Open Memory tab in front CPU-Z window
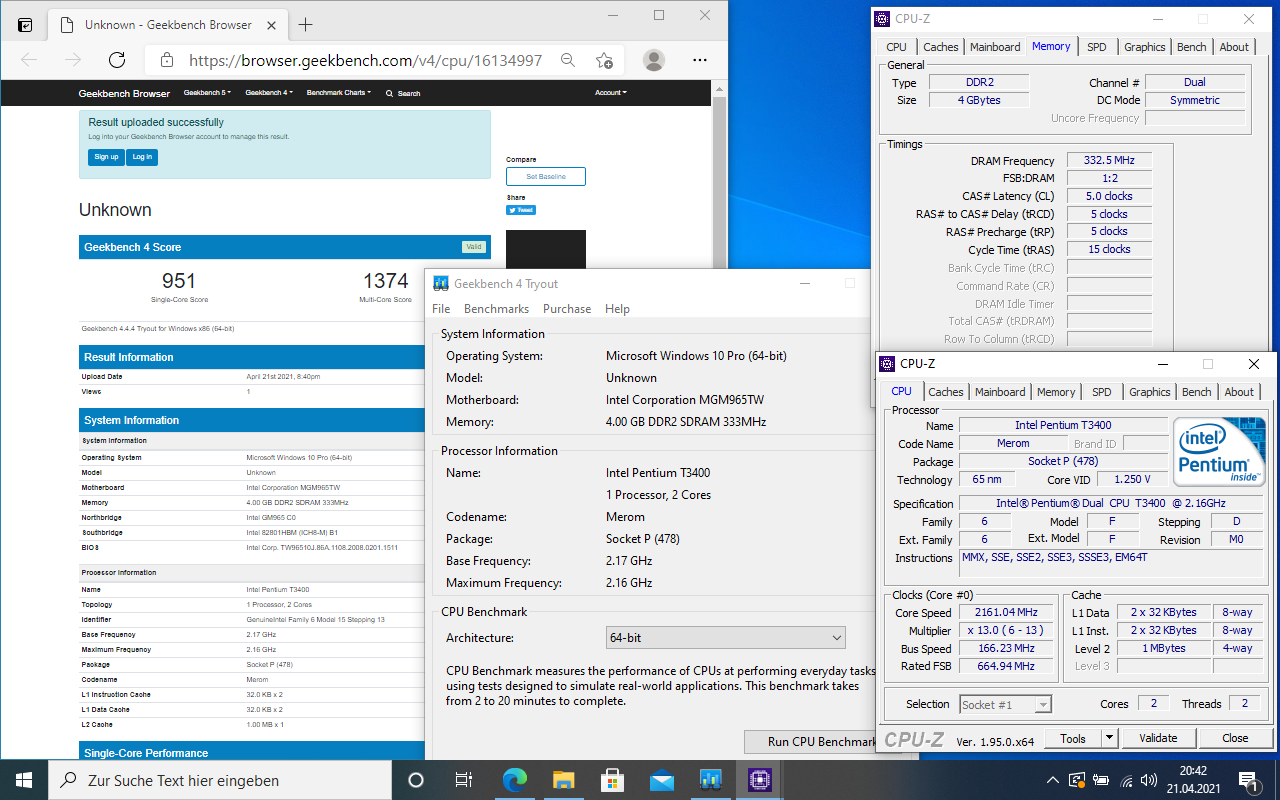Image resolution: width=1280 pixels, height=800 pixels. tap(1056, 392)
